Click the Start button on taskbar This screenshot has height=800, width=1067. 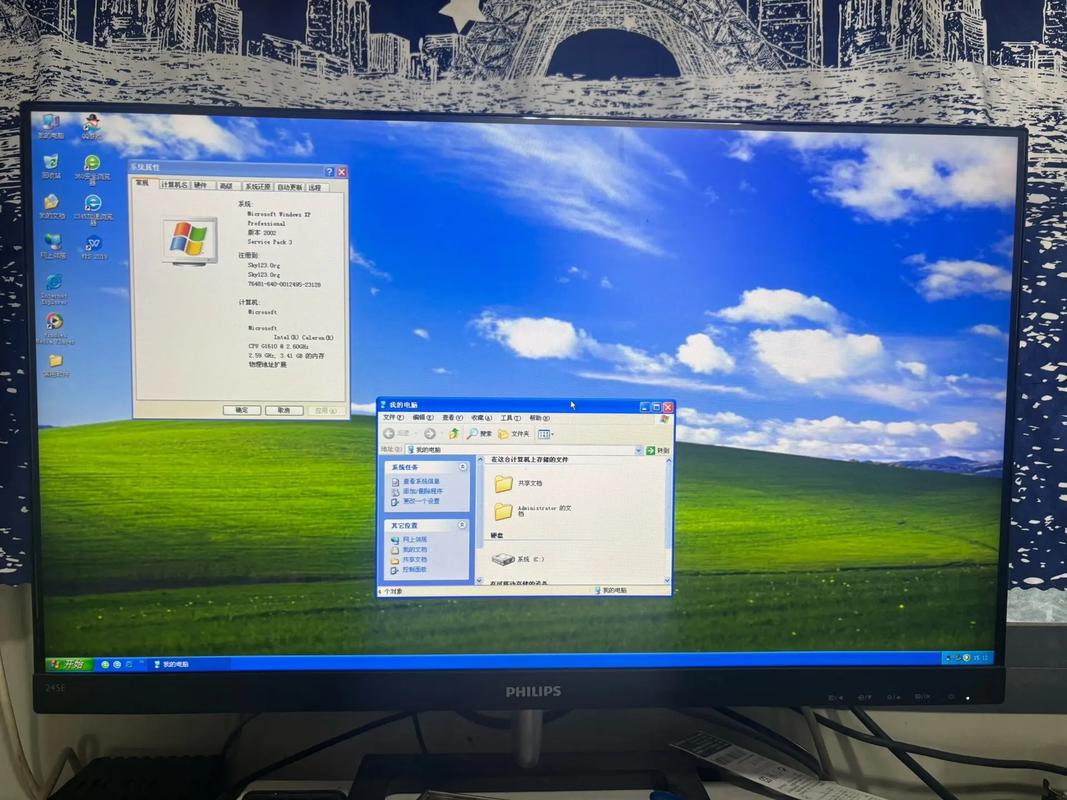coord(67,664)
